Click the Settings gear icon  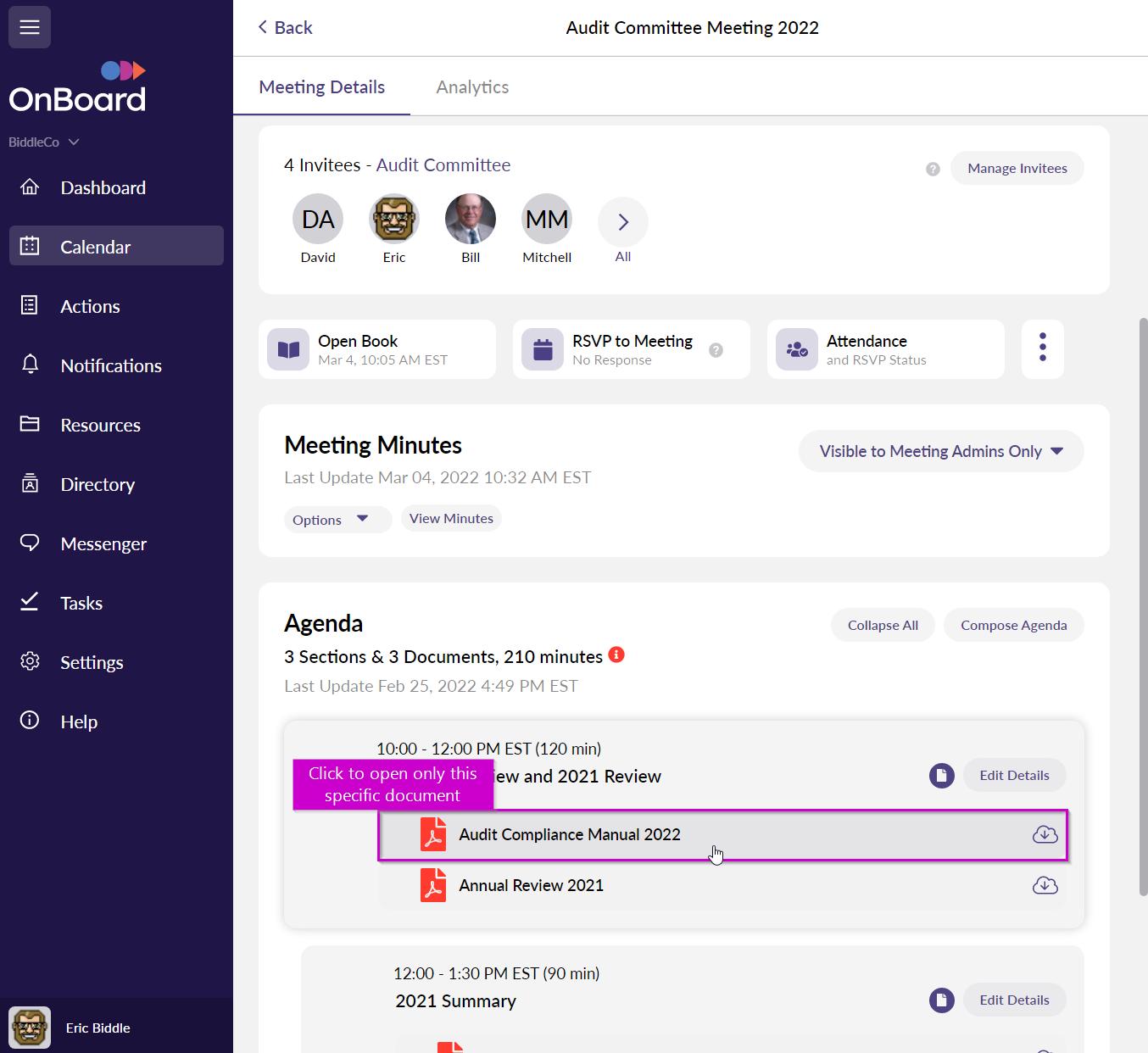pos(30,661)
